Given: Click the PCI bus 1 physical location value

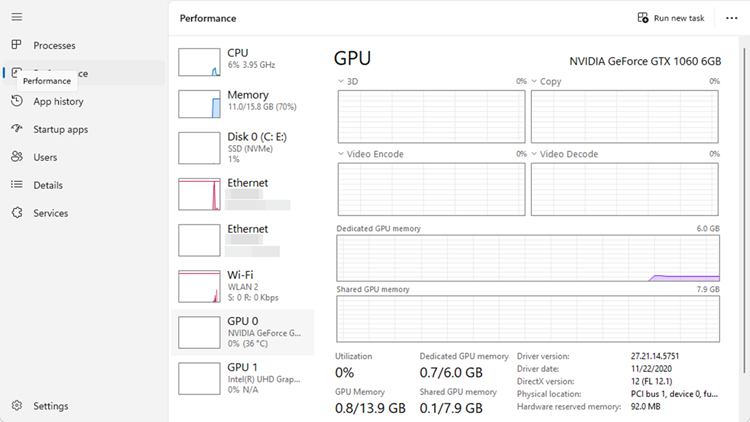Looking at the screenshot, I should (674, 394).
